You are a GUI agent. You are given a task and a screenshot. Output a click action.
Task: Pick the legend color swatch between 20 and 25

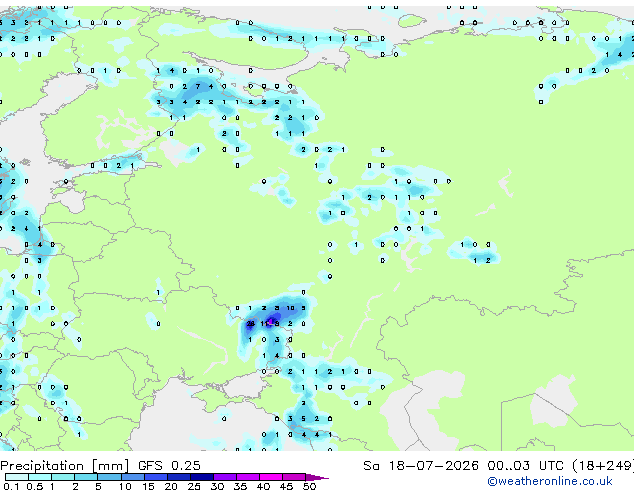click(x=179, y=477)
